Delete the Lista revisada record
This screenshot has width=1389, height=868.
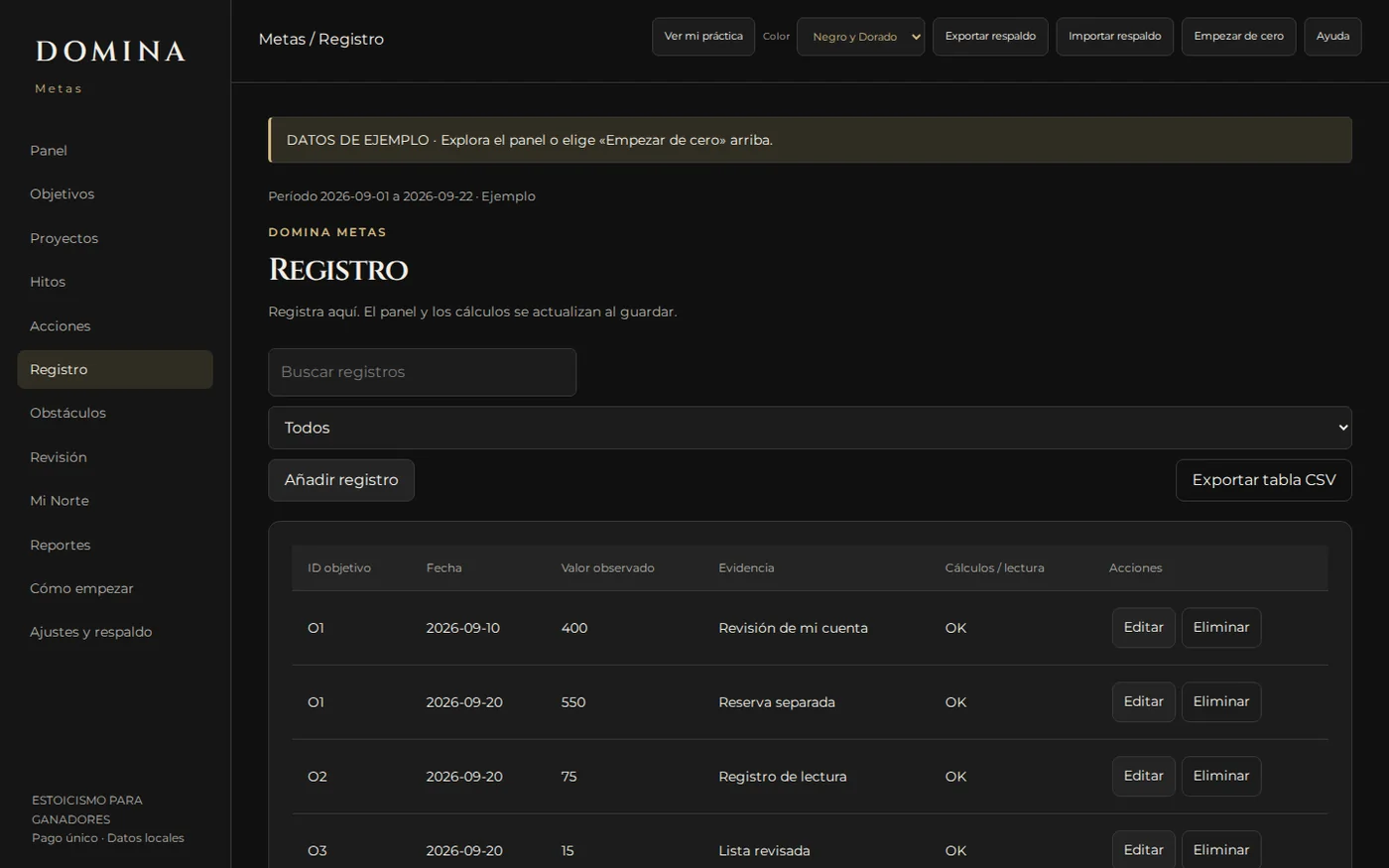pyautogui.click(x=1221, y=850)
